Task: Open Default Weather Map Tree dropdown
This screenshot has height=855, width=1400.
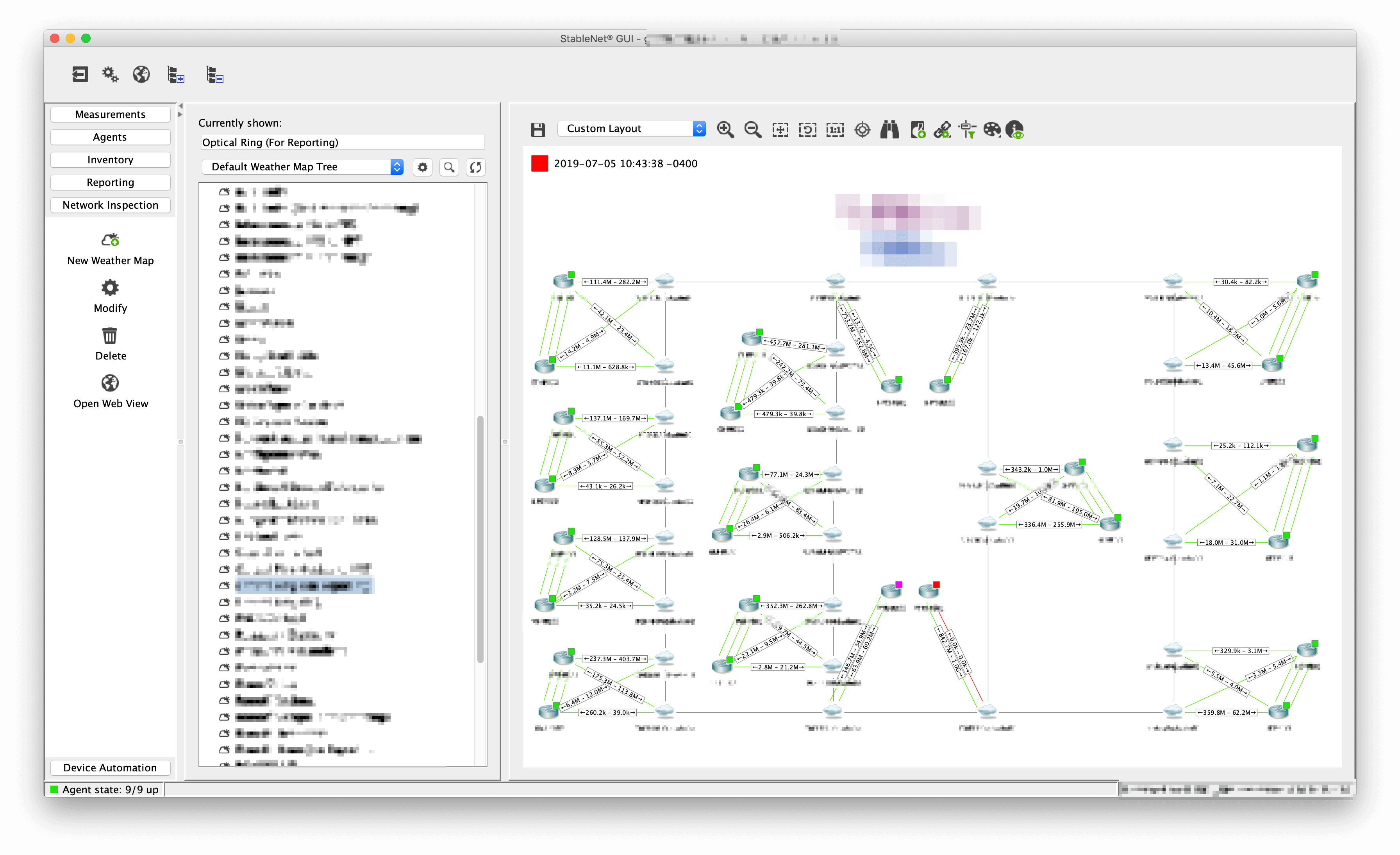Action: click(303, 166)
